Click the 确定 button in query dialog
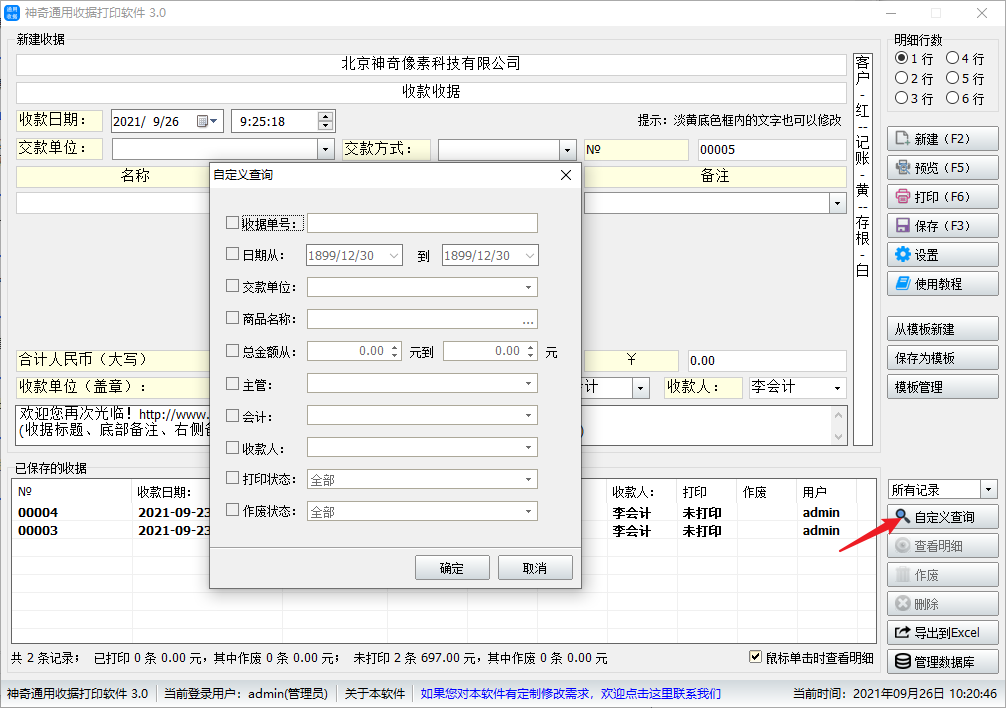Image resolution: width=1006 pixels, height=708 pixels. [x=451, y=568]
